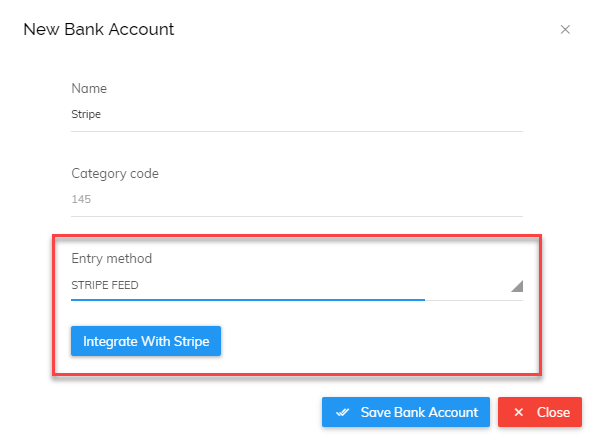Open Entry method dropdown via triangle arrow

[517, 286]
